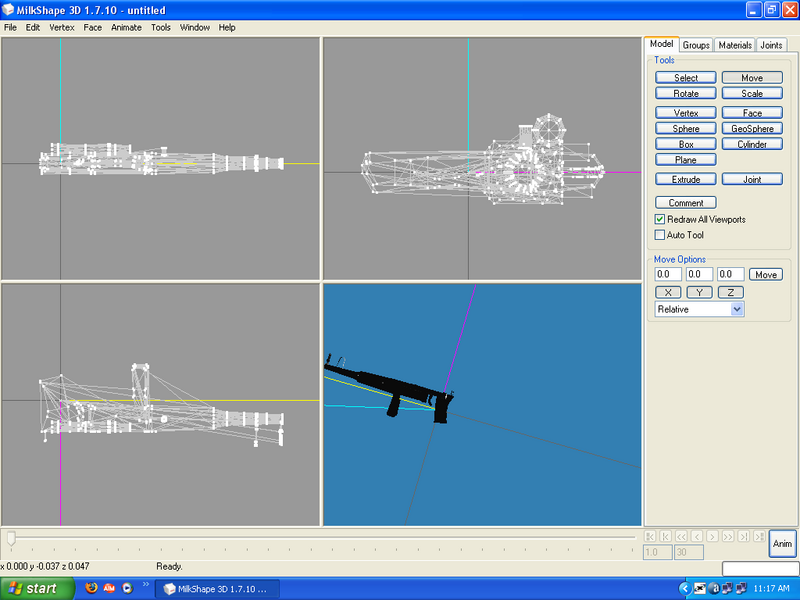The image size is (800, 600).
Task: Show hidden system tray icons
Action: [685, 588]
